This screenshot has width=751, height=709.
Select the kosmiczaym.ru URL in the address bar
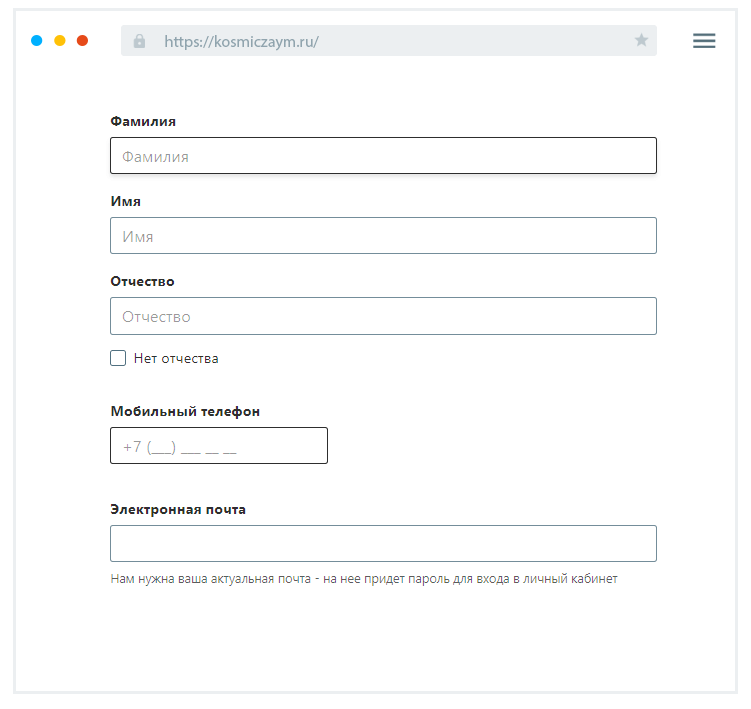tap(241, 42)
